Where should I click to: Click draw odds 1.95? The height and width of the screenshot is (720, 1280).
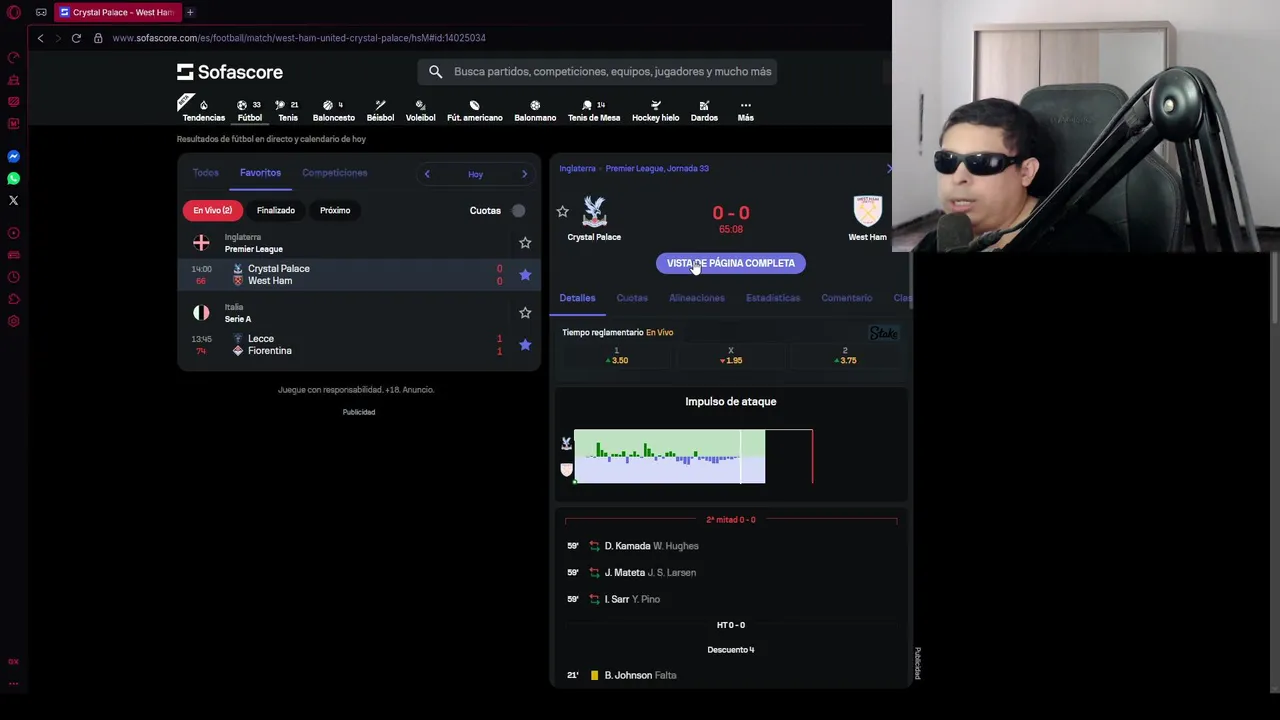pyautogui.click(x=731, y=356)
